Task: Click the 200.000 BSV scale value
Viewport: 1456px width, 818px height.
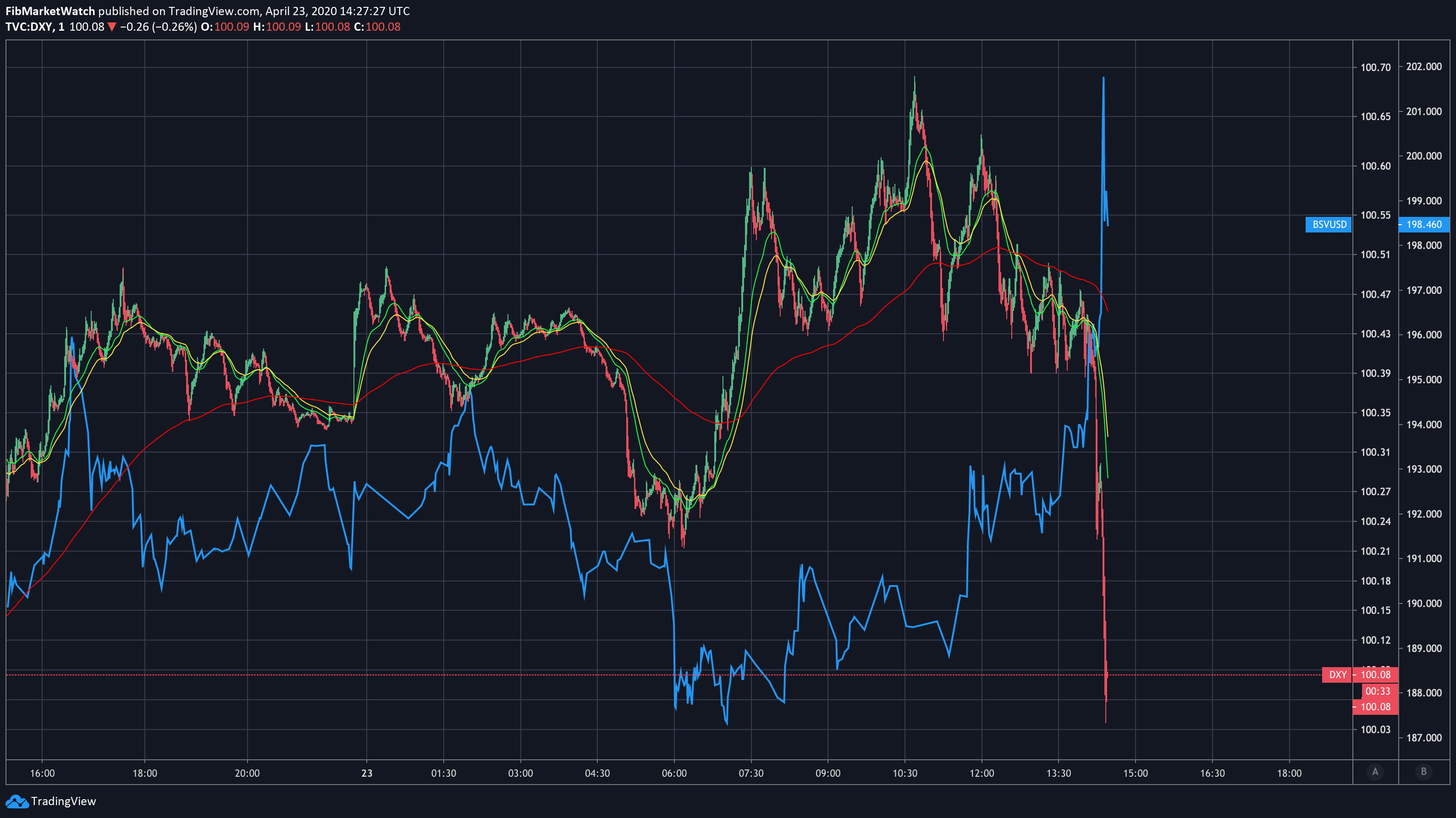Action: (1424, 155)
